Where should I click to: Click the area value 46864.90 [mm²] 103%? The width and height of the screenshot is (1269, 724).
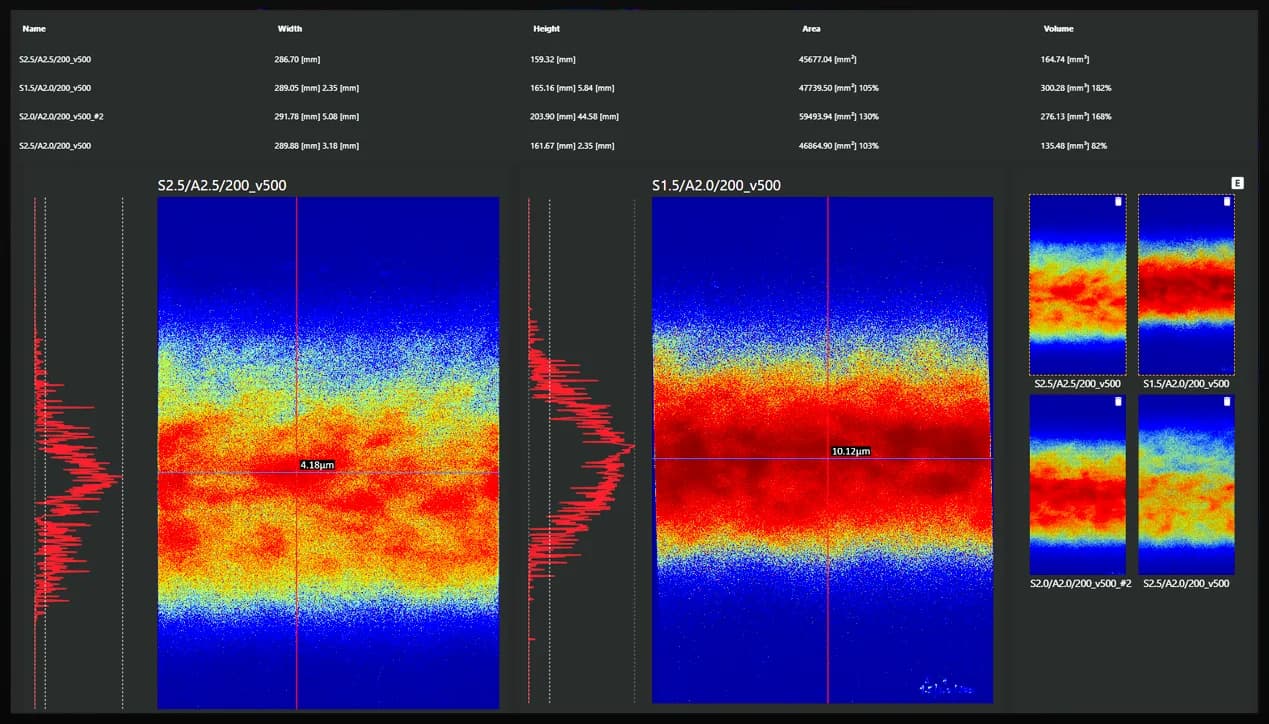[x=838, y=146]
